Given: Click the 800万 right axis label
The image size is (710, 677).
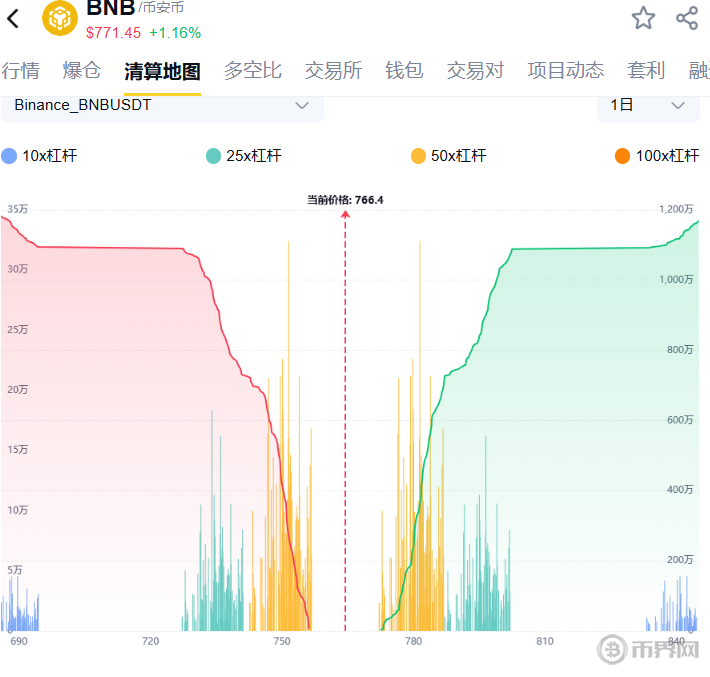Looking at the screenshot, I should pyautogui.click(x=680, y=350).
